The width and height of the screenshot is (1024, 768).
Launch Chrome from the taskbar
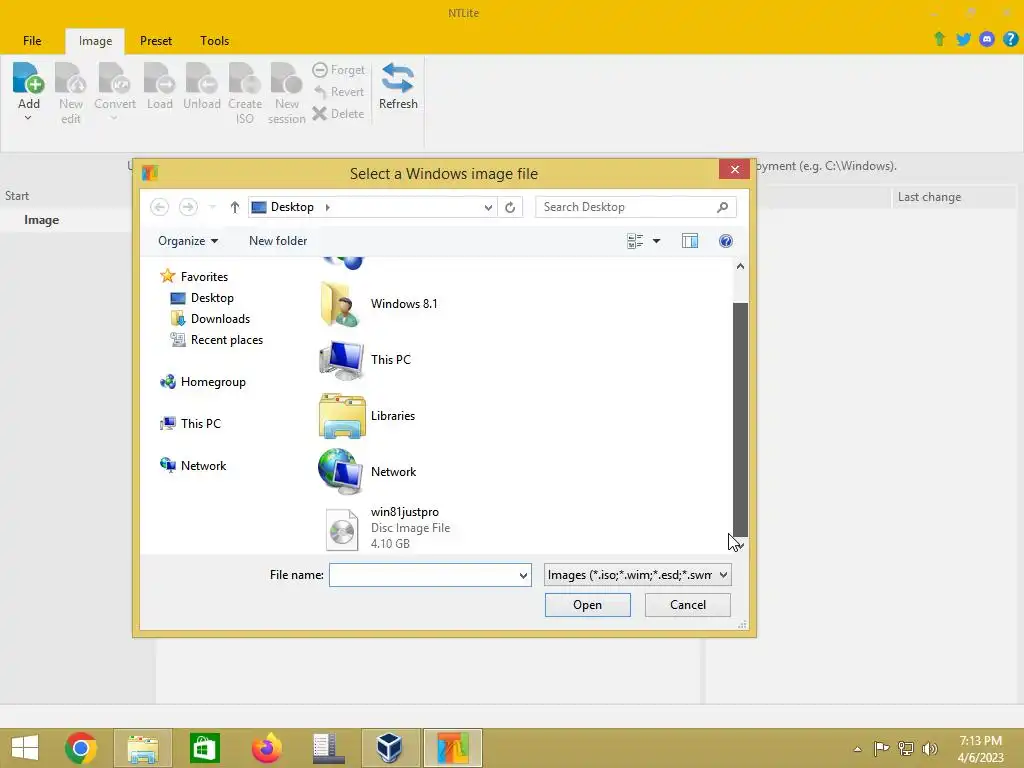pos(81,748)
